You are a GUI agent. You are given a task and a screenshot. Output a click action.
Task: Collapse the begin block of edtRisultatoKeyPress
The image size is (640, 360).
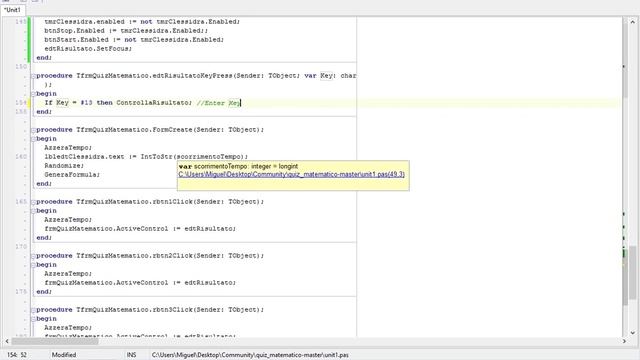coord(33,94)
